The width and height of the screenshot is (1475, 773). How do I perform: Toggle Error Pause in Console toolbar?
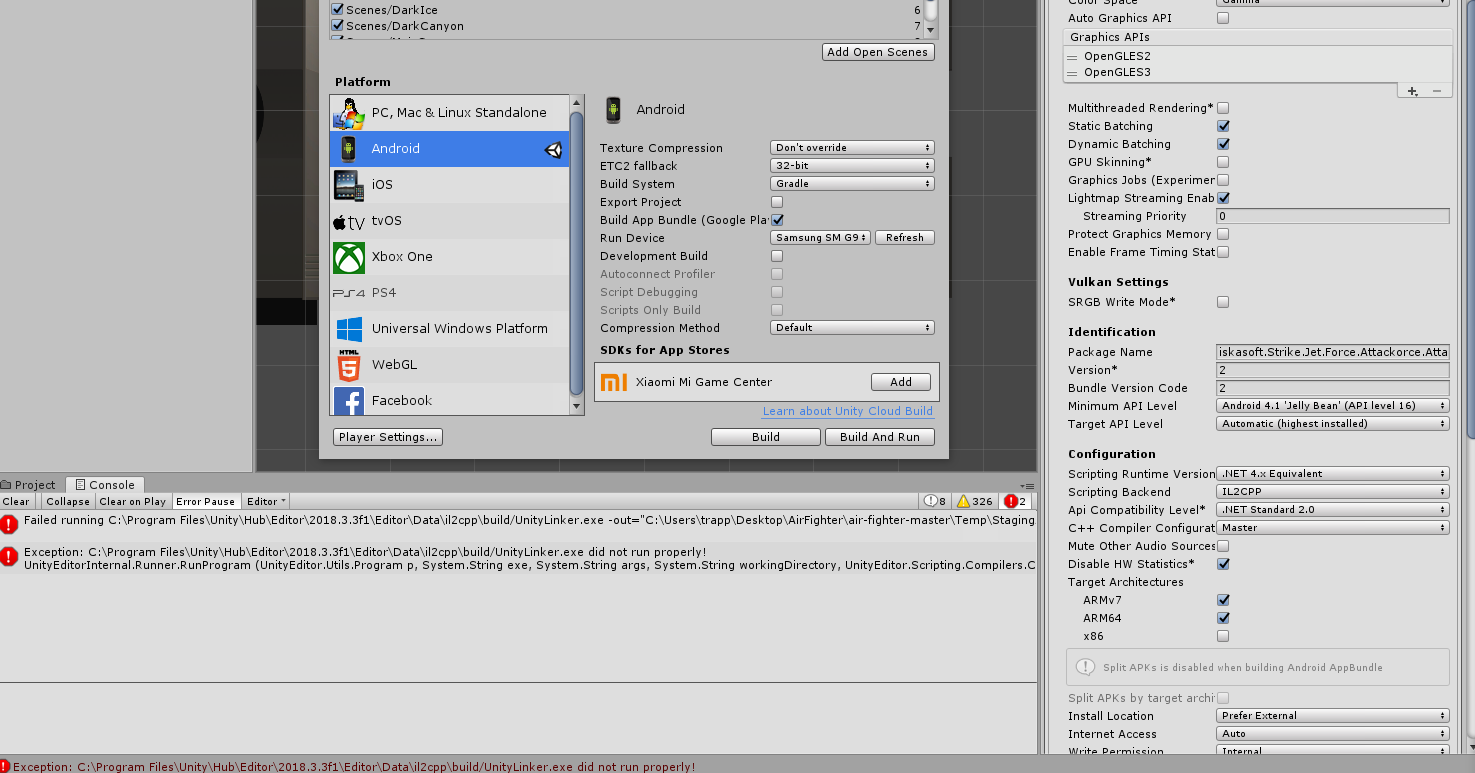(x=206, y=501)
